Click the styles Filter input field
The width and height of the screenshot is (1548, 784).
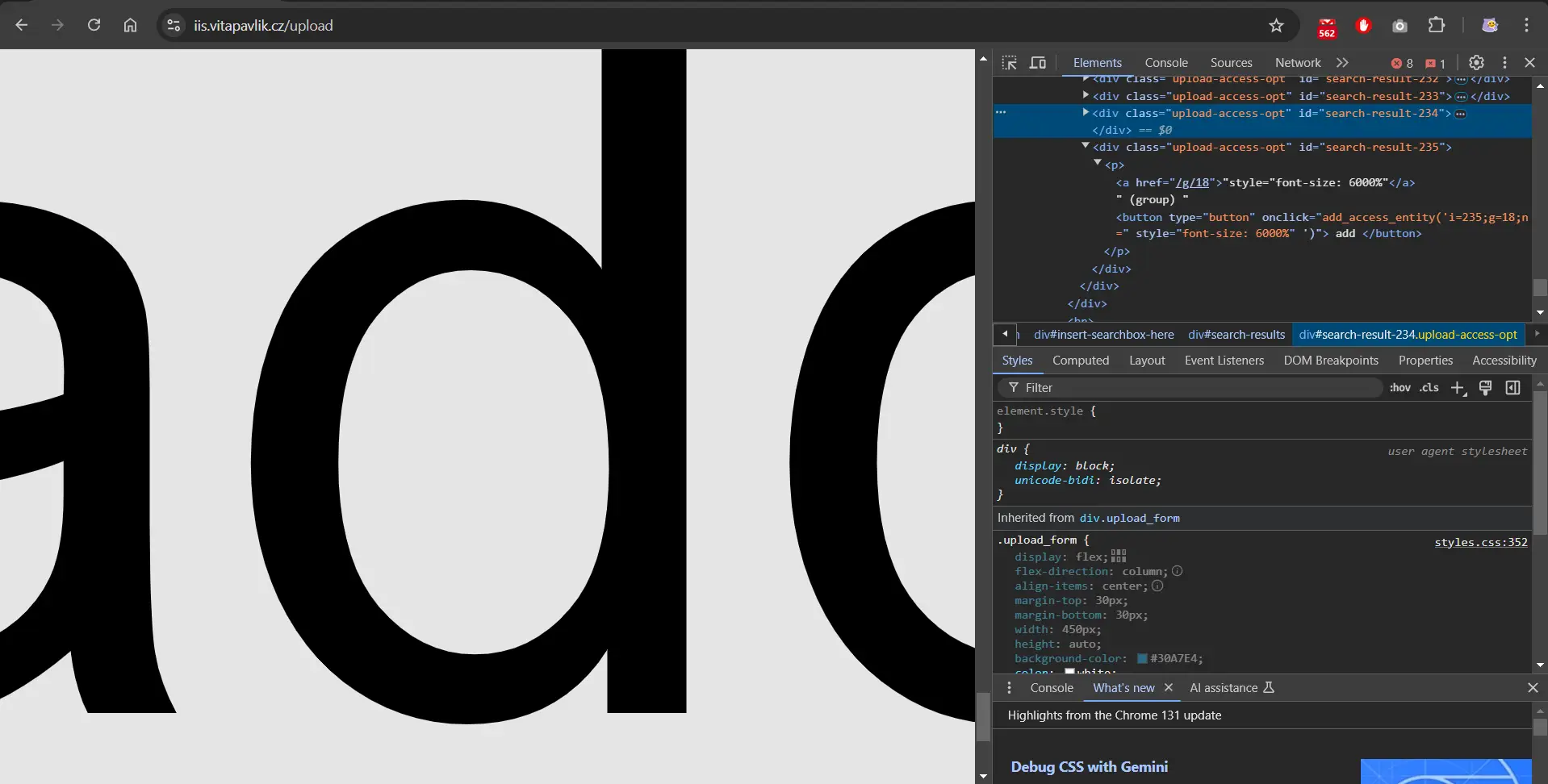point(1194,388)
